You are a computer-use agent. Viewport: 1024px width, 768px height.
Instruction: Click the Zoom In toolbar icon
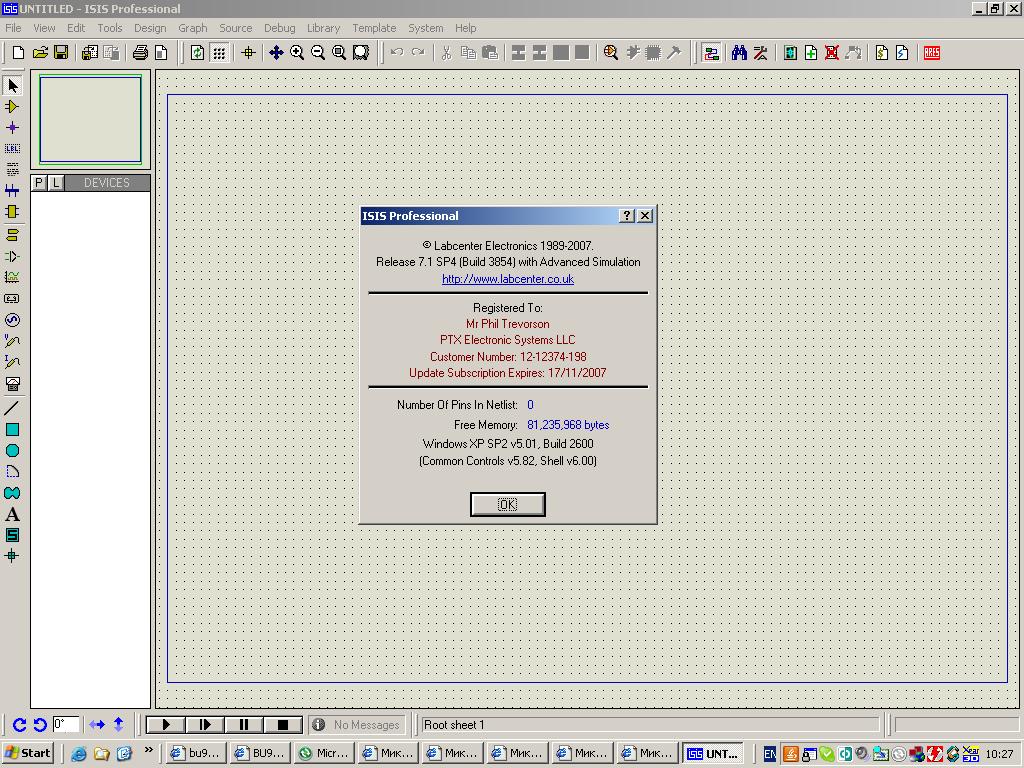(x=297, y=53)
